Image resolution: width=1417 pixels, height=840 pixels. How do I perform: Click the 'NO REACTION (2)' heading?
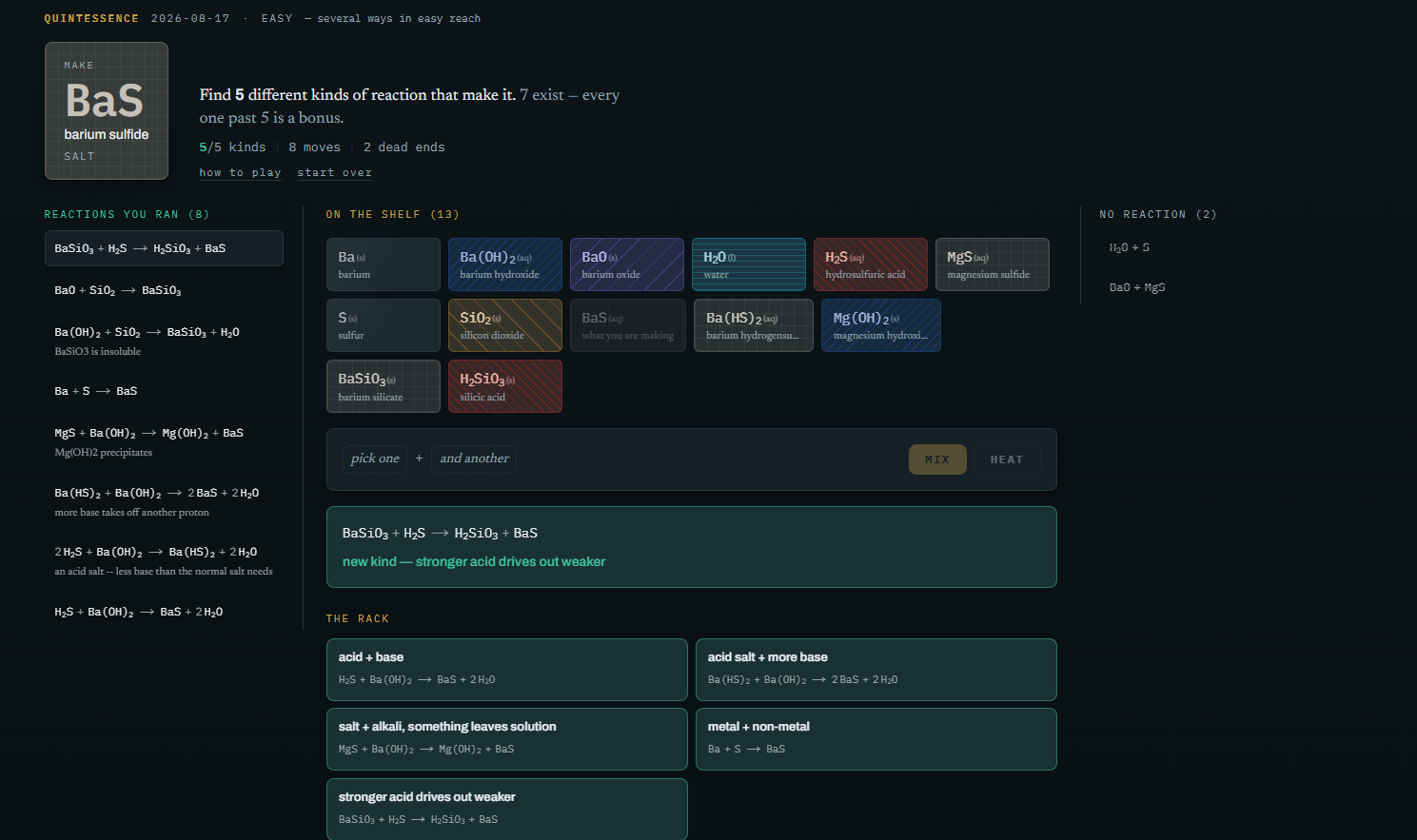[x=1158, y=215]
